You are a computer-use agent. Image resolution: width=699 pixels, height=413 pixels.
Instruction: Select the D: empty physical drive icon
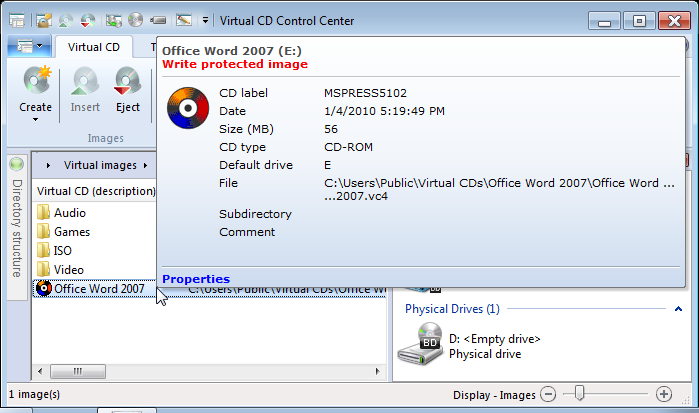[x=421, y=340]
